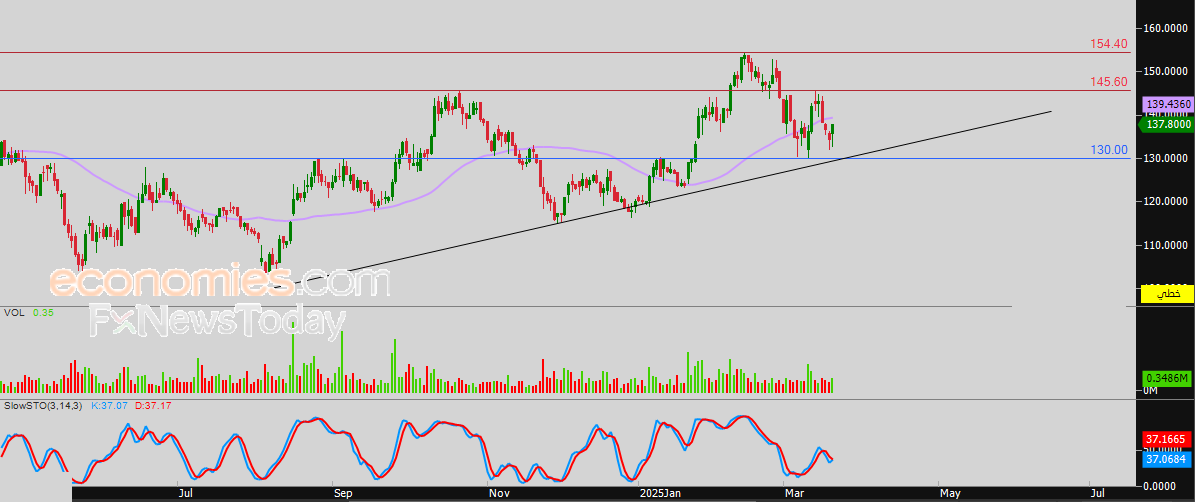
Task: Click the VOL indicator title
Action: click(x=14, y=313)
